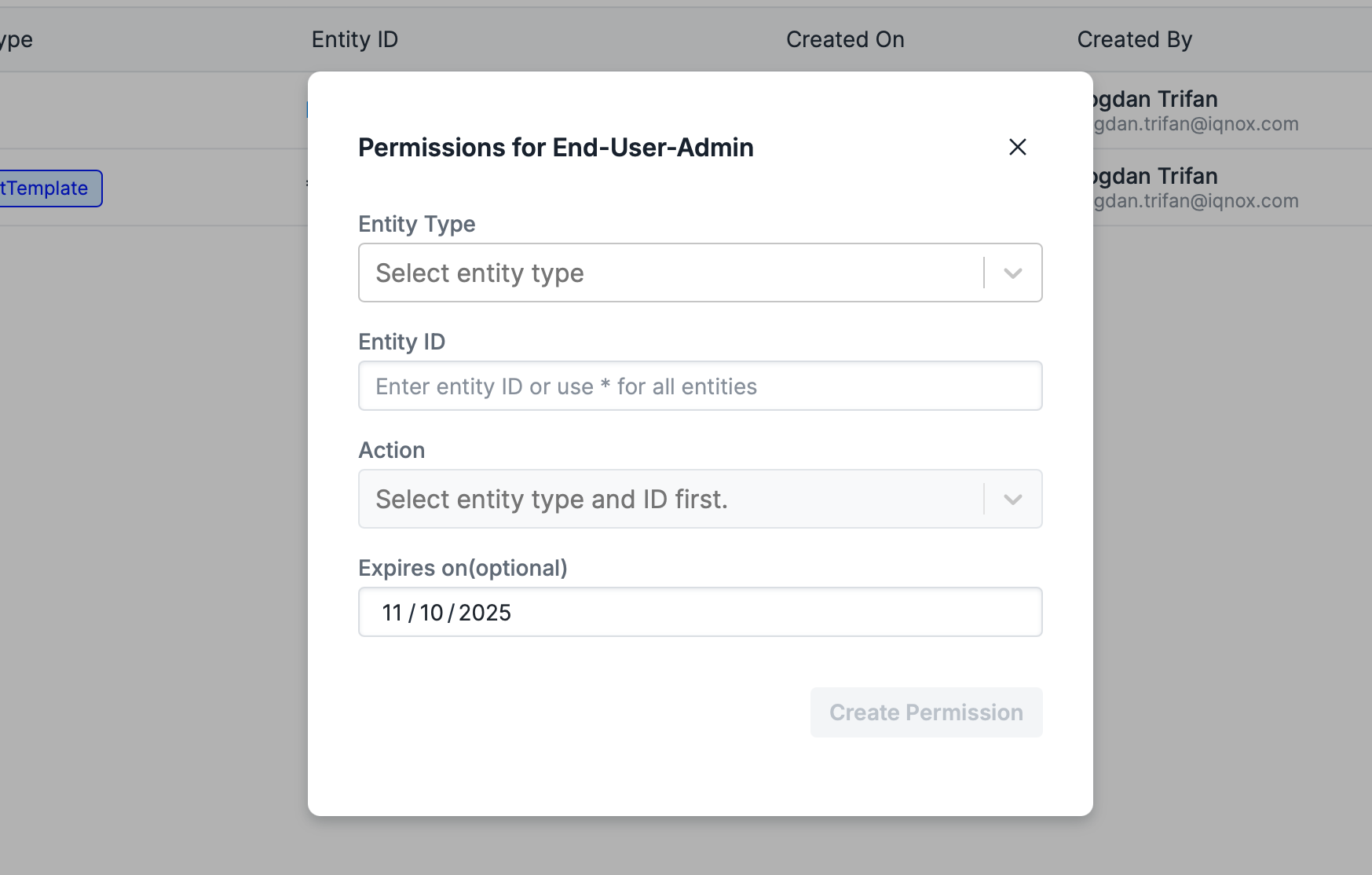This screenshot has height=875, width=1372.
Task: Click the Entity Type field label
Action: (416, 224)
